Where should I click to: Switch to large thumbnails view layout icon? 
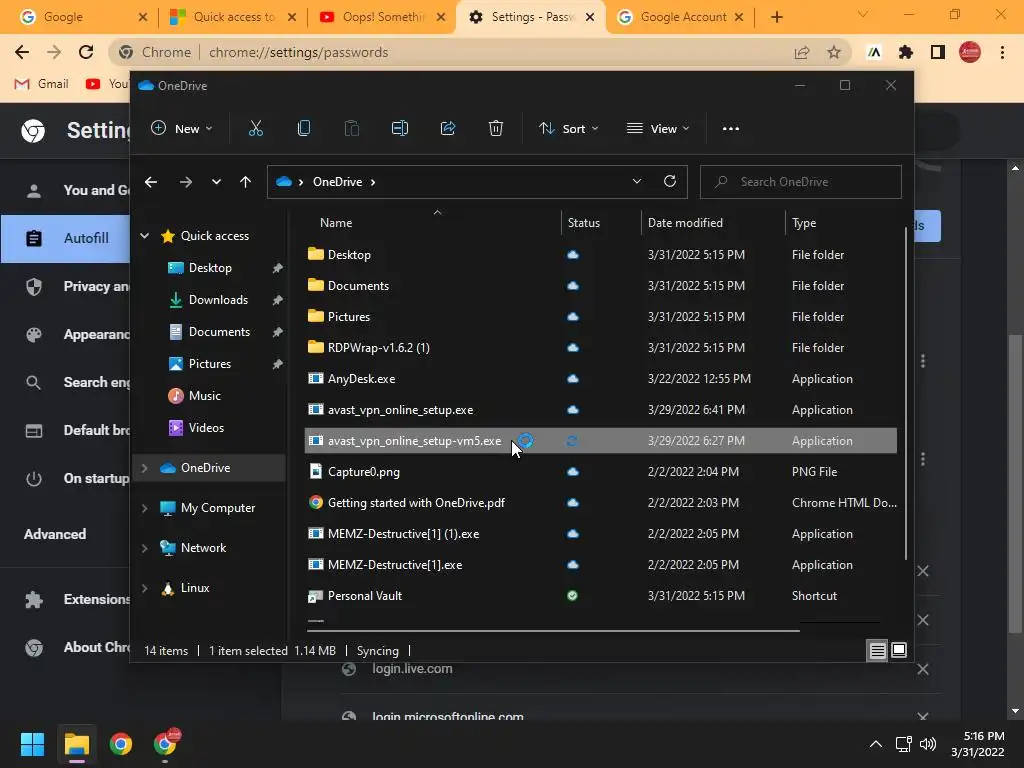click(899, 650)
